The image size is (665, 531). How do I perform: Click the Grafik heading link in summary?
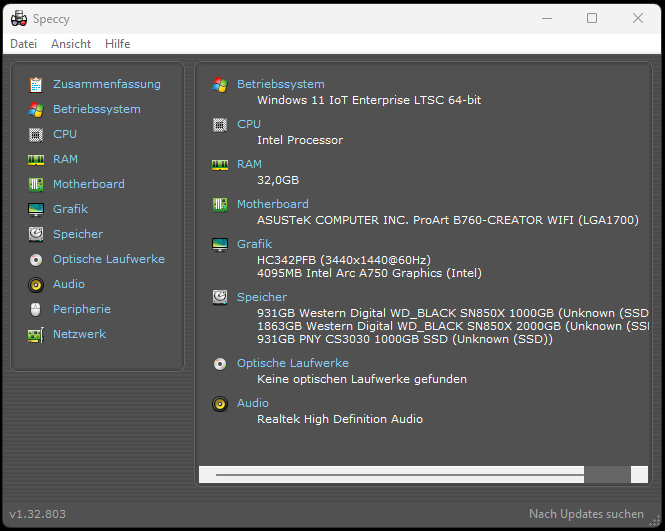coord(254,244)
